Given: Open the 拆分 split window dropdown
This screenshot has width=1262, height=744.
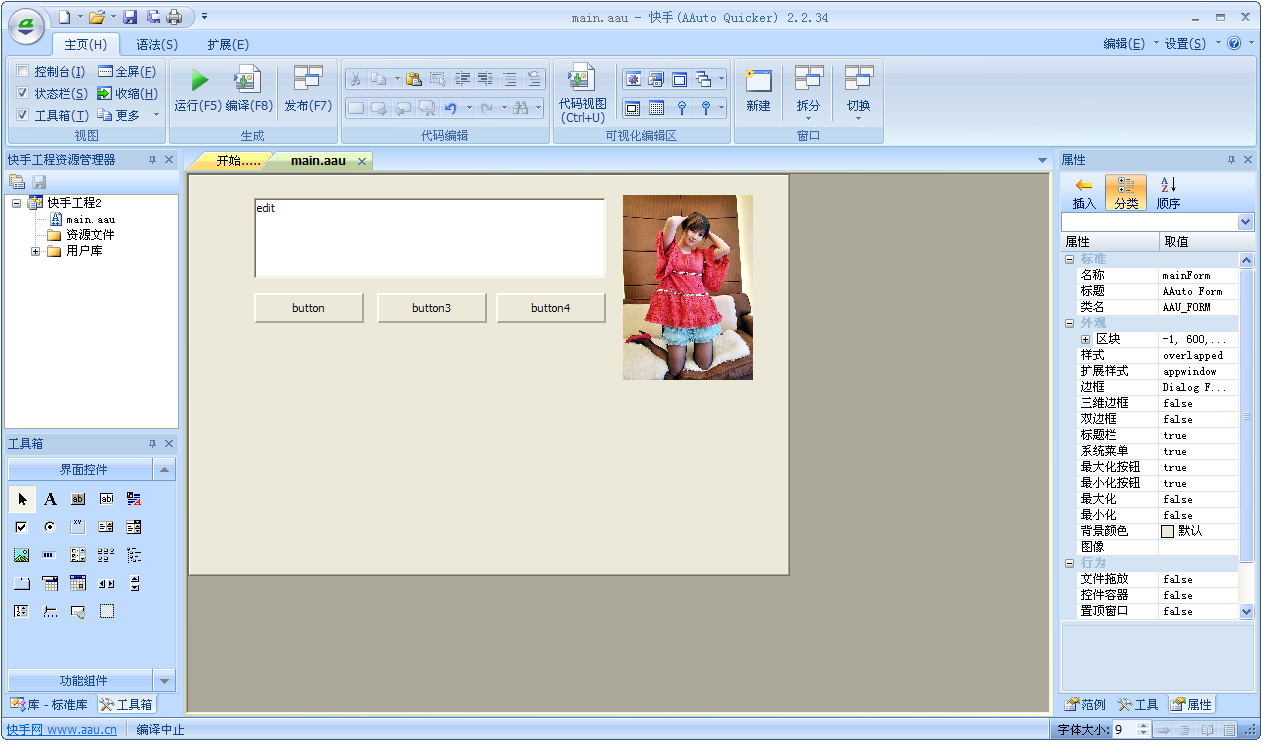Looking at the screenshot, I should [808, 92].
